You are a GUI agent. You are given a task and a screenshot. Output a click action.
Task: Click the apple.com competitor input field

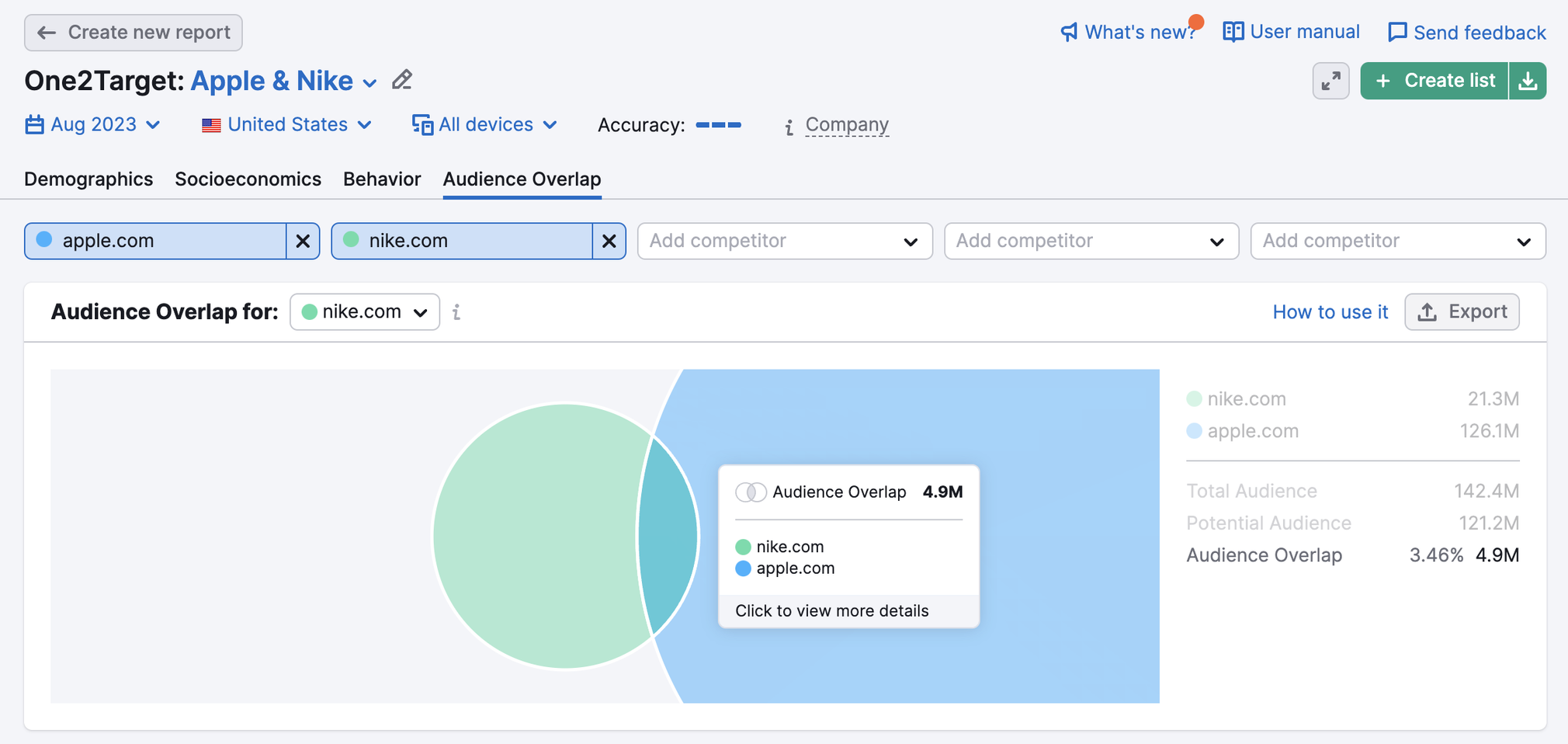[155, 241]
